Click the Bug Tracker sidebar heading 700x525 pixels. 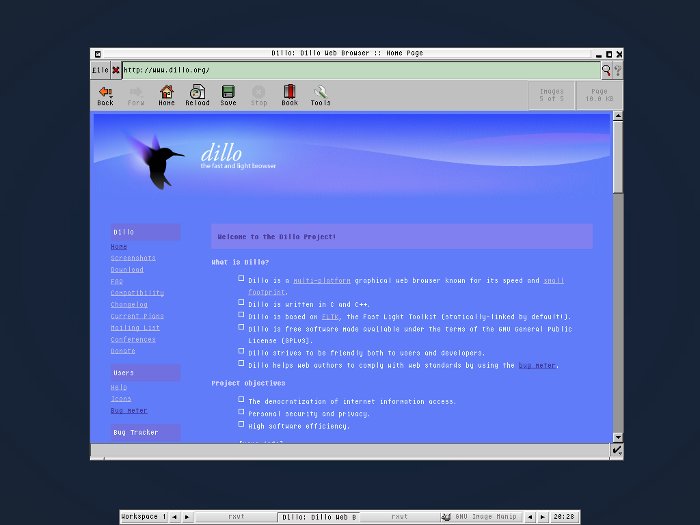[146, 433]
